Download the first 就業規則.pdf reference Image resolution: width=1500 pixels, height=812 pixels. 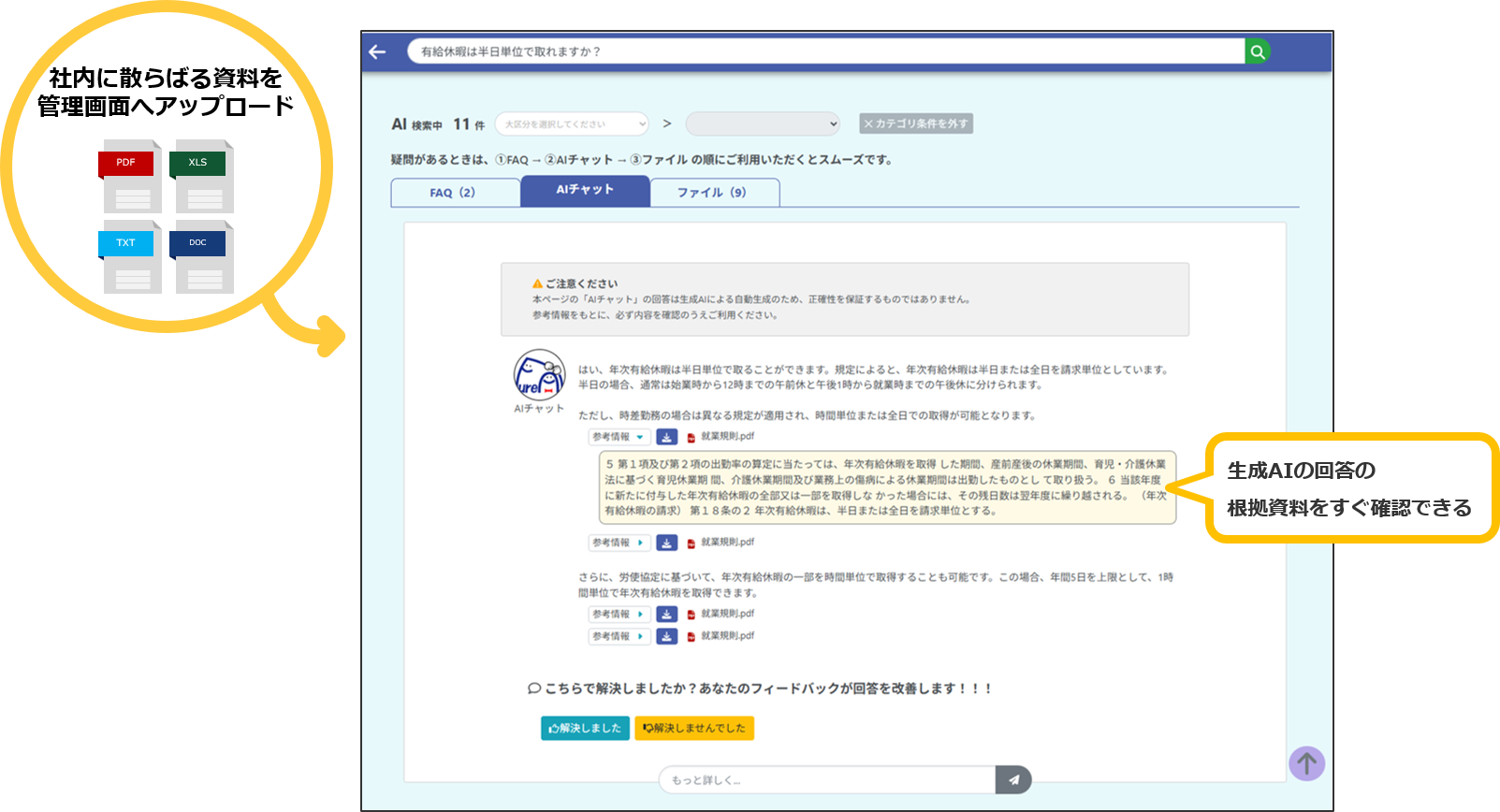click(666, 437)
